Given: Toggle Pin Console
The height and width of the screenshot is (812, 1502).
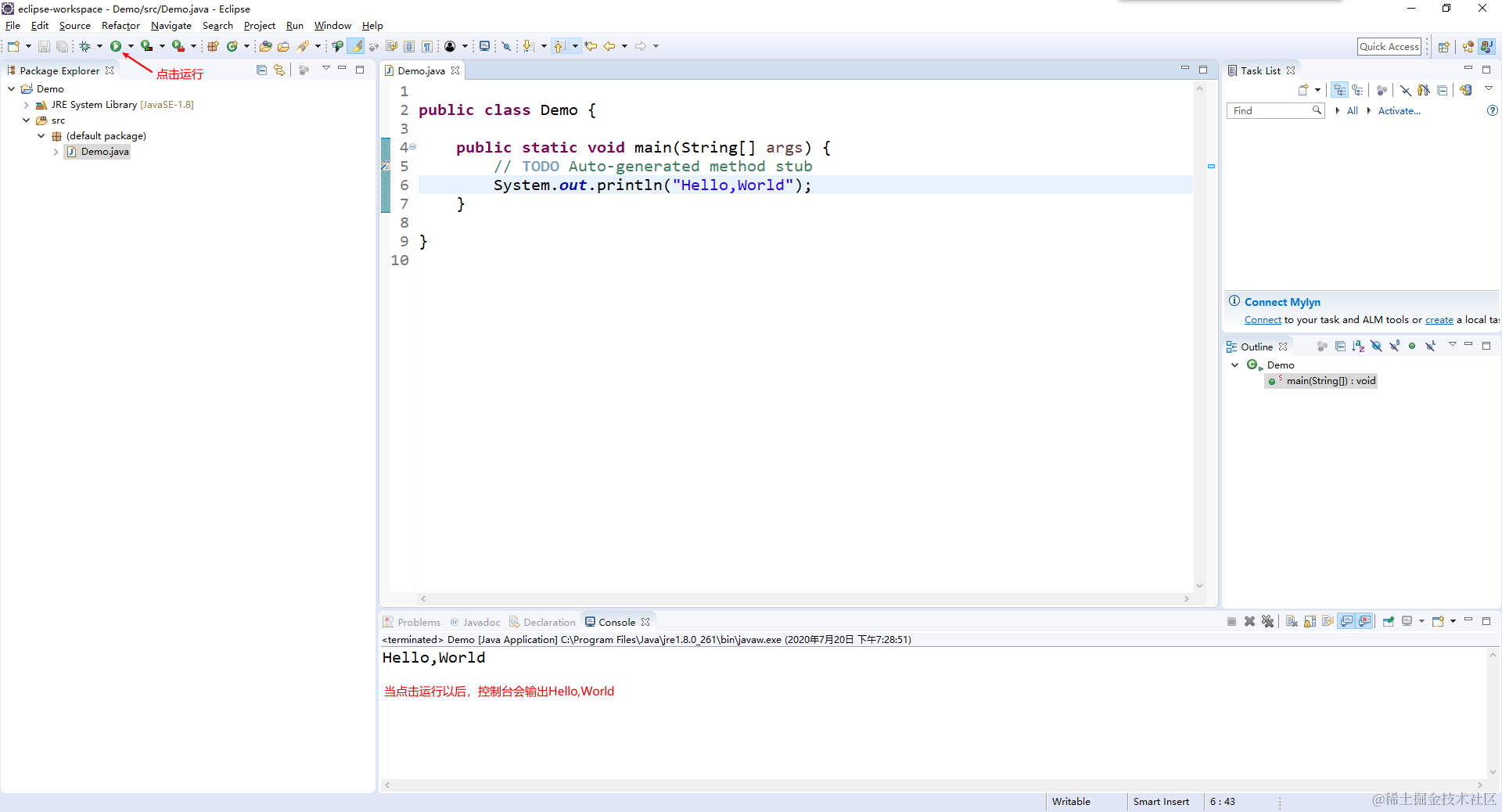Looking at the screenshot, I should click(x=1389, y=621).
